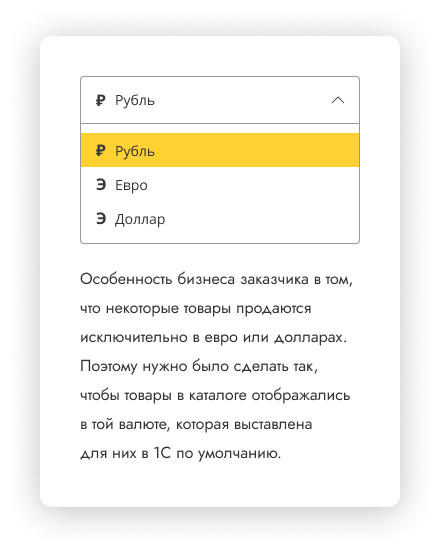Viewport: 440px width, 551px height.
Task: Choose Евро from the currency list
Action: (220, 184)
